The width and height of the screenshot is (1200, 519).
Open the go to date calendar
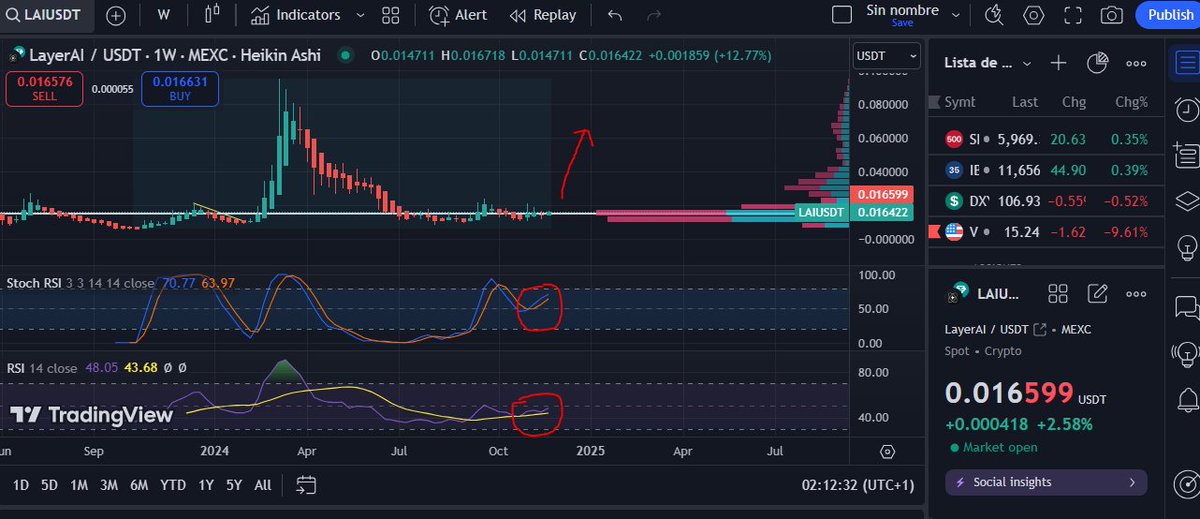point(306,485)
